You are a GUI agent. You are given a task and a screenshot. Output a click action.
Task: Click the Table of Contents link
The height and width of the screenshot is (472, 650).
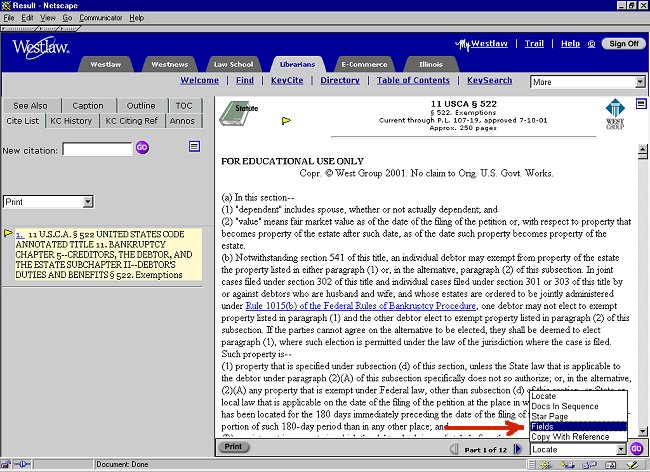pos(413,80)
